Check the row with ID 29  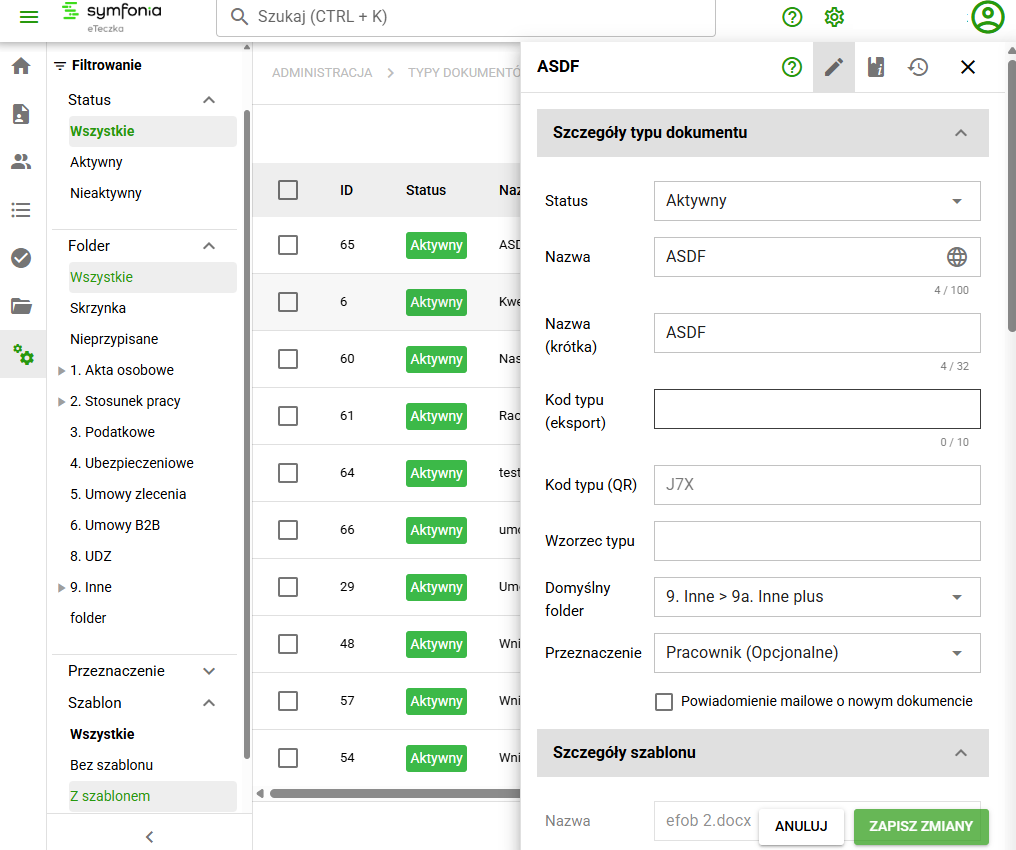pyautogui.click(x=288, y=587)
